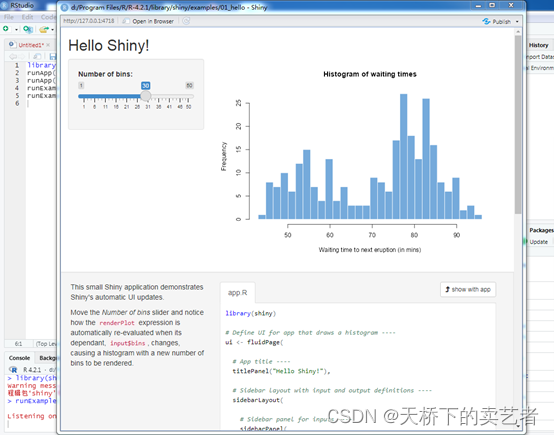This screenshot has height=435, width=554.
Task: Click the show with app button
Action: pyautogui.click(x=468, y=289)
